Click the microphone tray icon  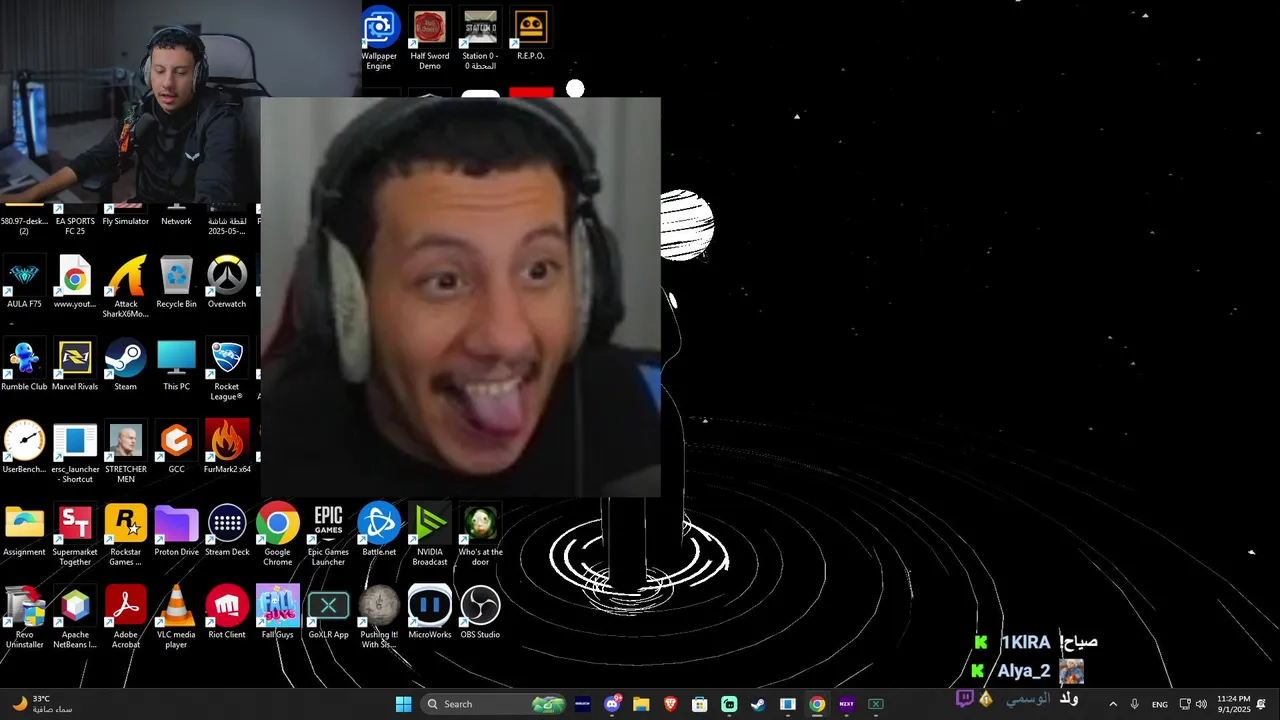pos(1134,704)
